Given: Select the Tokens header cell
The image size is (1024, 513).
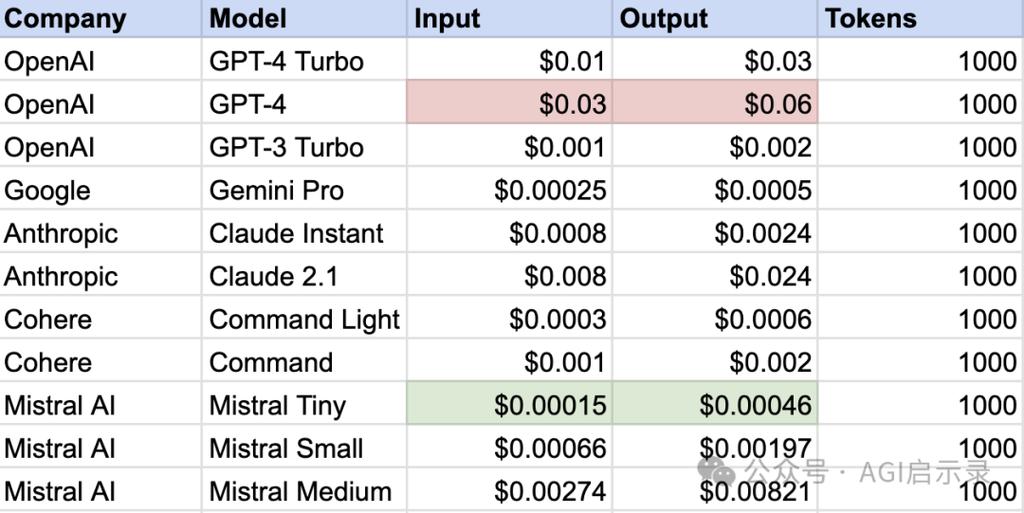Looking at the screenshot, I should [921, 18].
